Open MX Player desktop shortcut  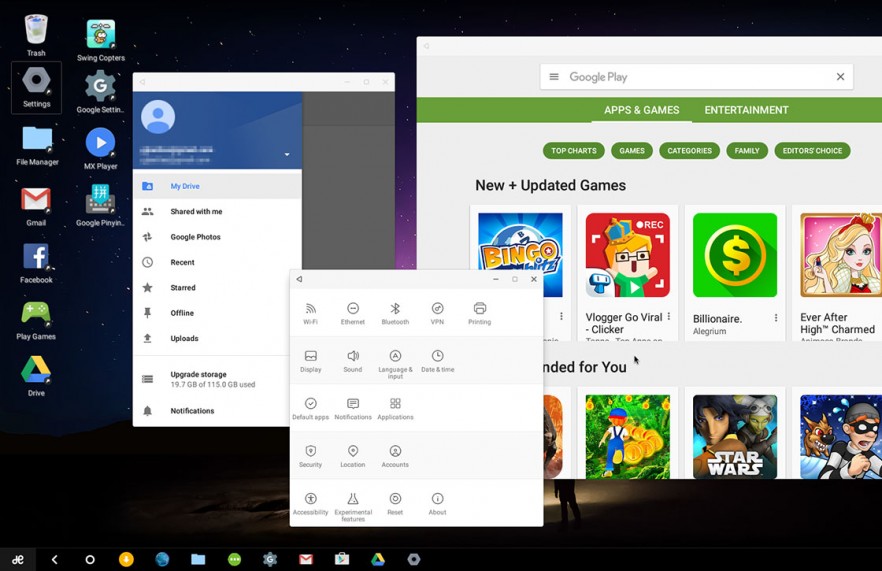point(101,149)
